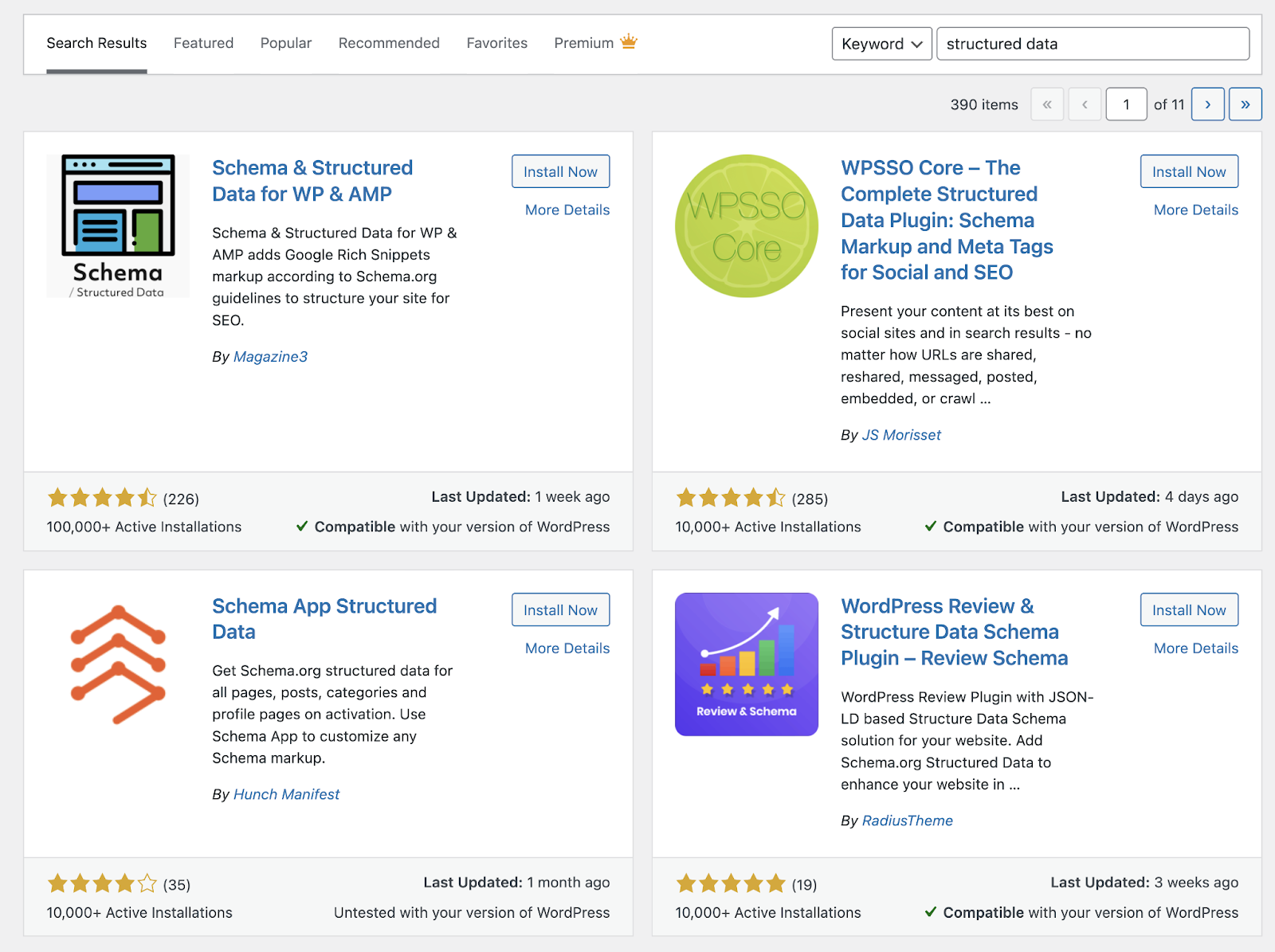
Task: Click the WPSSO Core lime logo
Action: click(x=746, y=225)
